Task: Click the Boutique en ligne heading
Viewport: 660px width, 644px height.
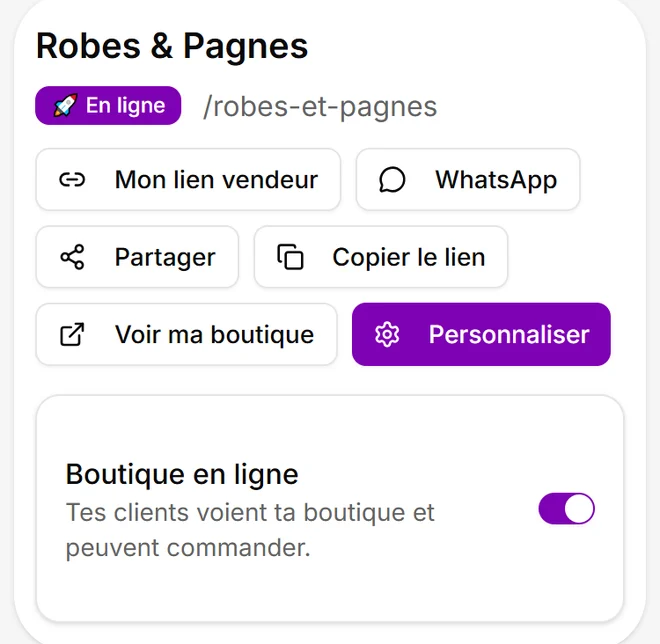Action: click(x=182, y=475)
